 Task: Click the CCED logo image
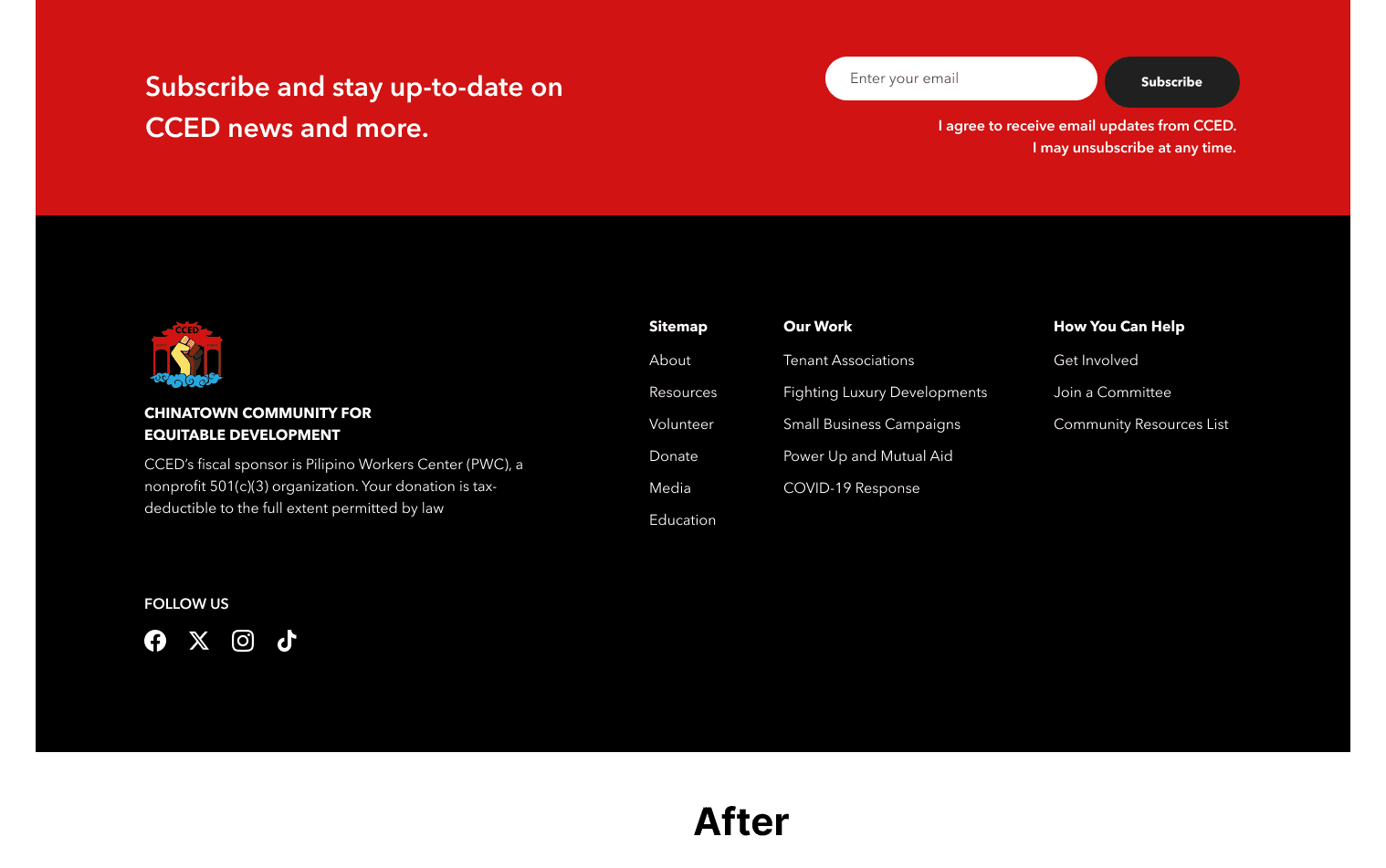pos(187,355)
